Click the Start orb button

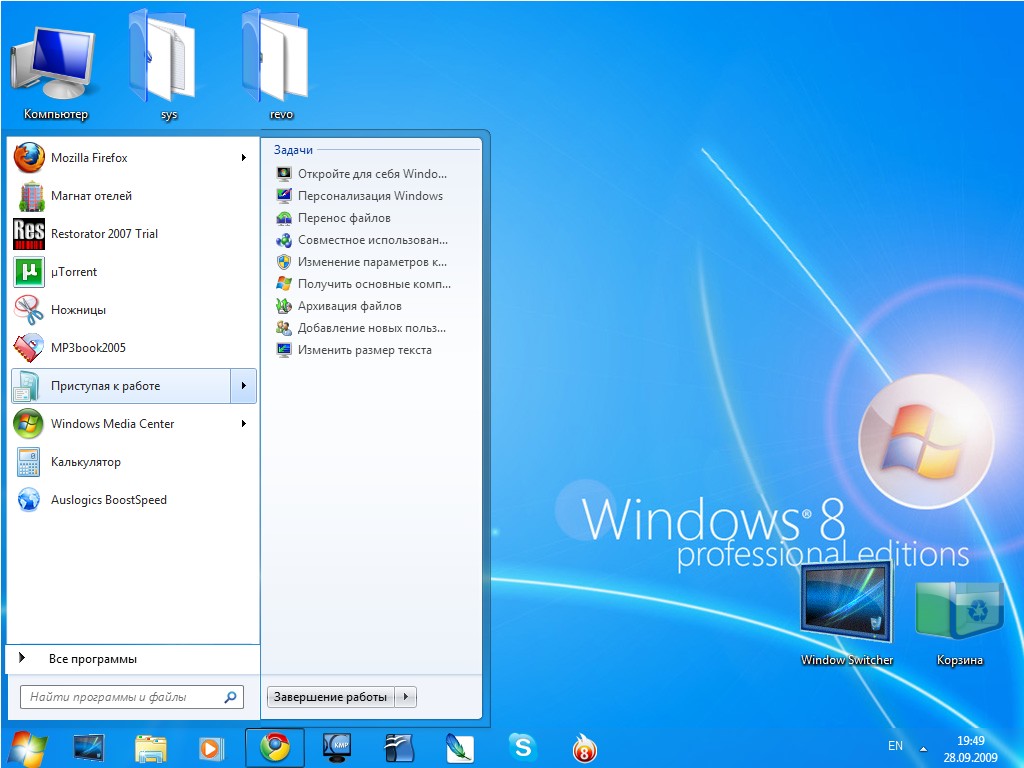pos(27,747)
